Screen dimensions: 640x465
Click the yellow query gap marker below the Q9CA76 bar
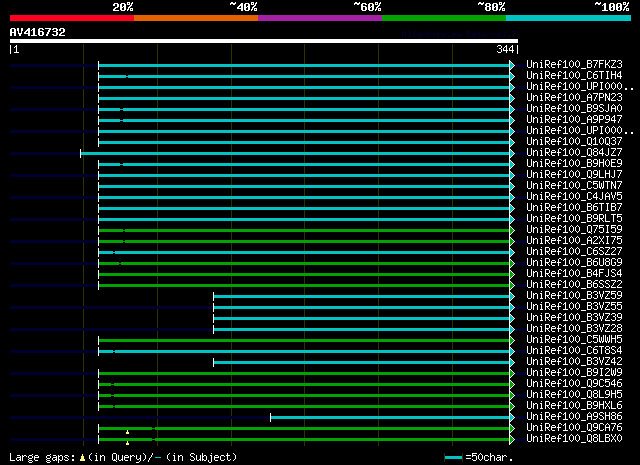pos(127,432)
